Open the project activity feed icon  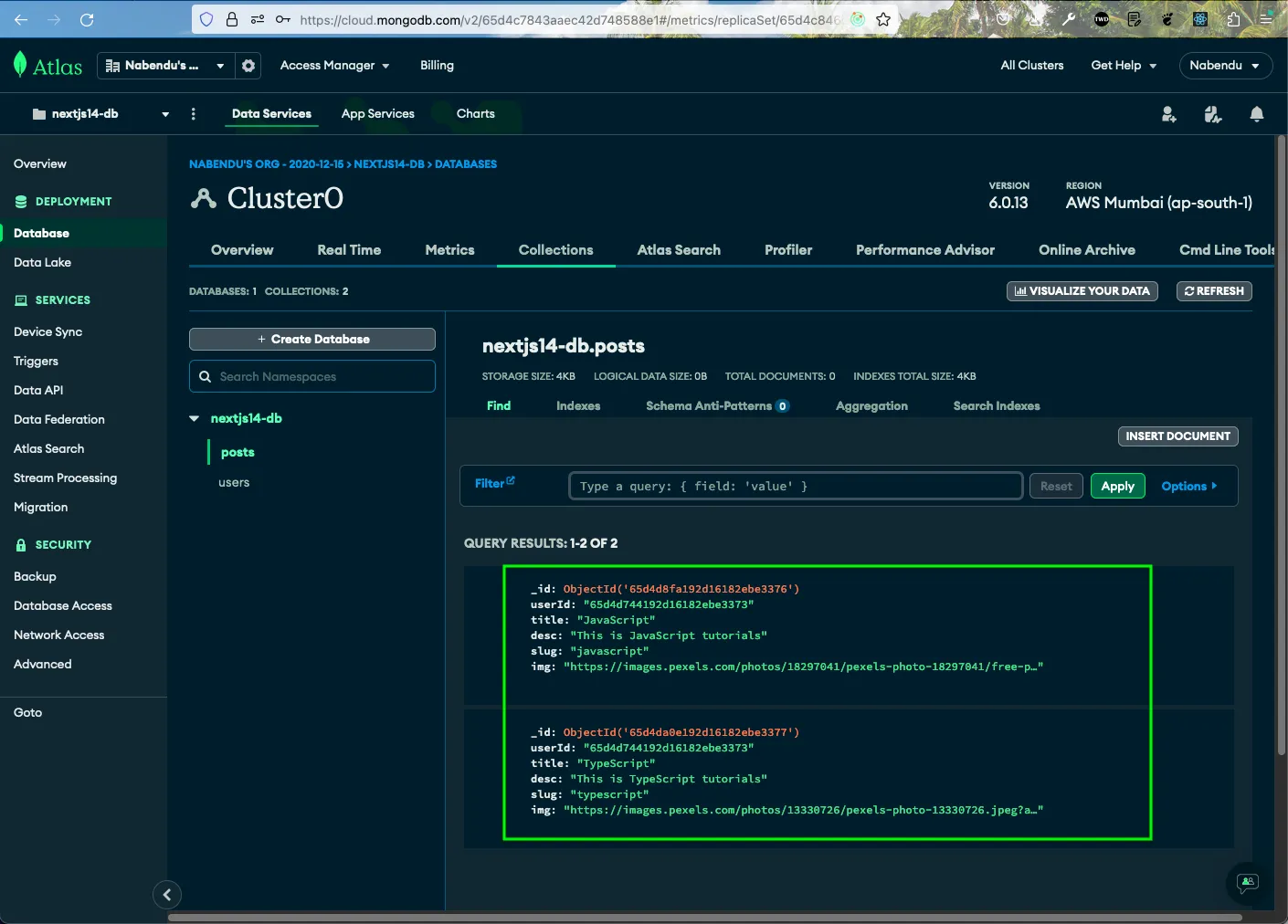click(1213, 114)
